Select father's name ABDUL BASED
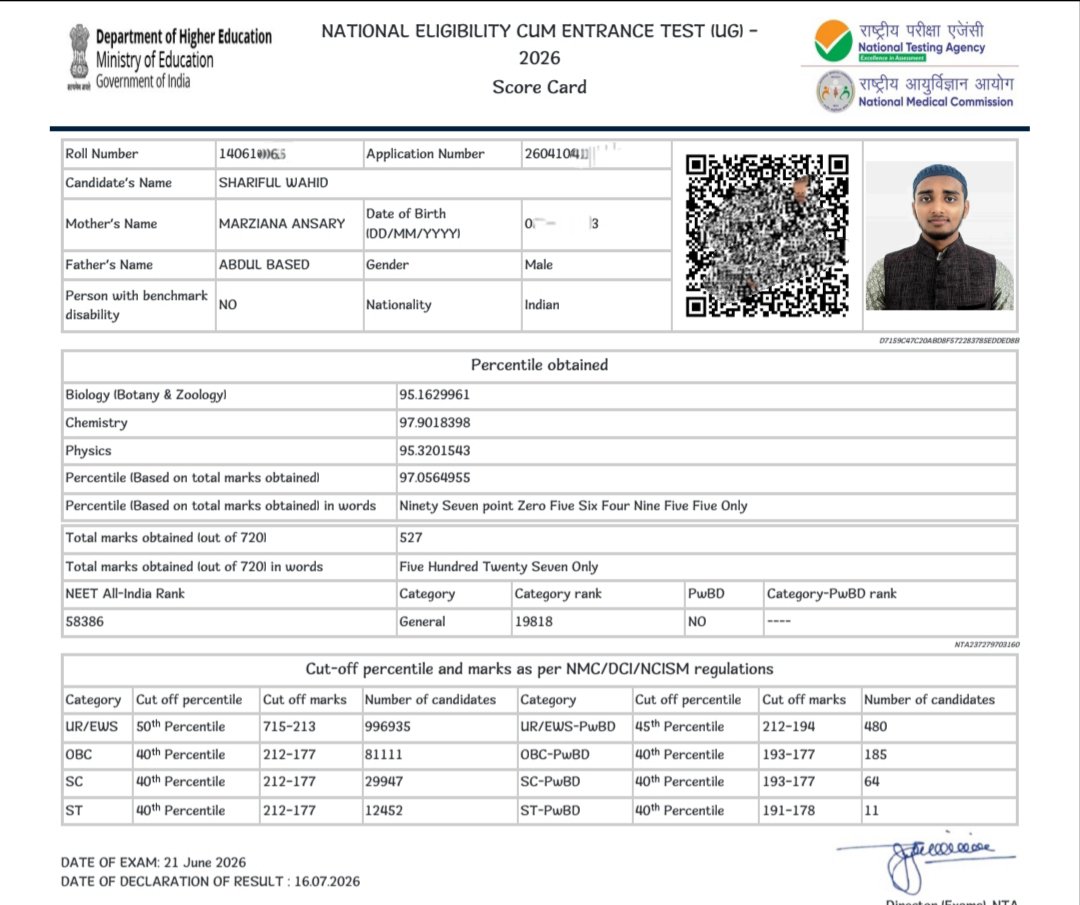 264,264
